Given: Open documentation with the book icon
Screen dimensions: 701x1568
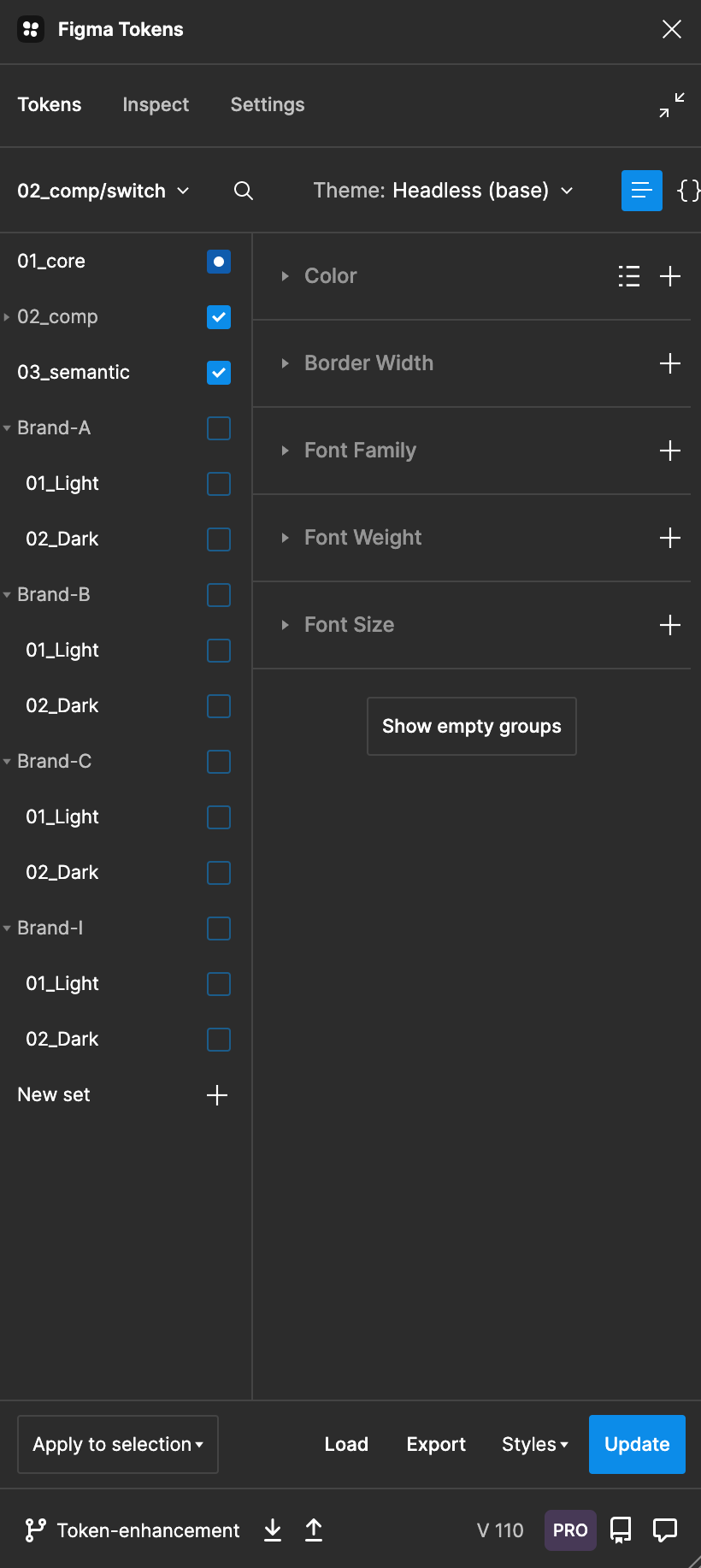Looking at the screenshot, I should pos(621,1530).
